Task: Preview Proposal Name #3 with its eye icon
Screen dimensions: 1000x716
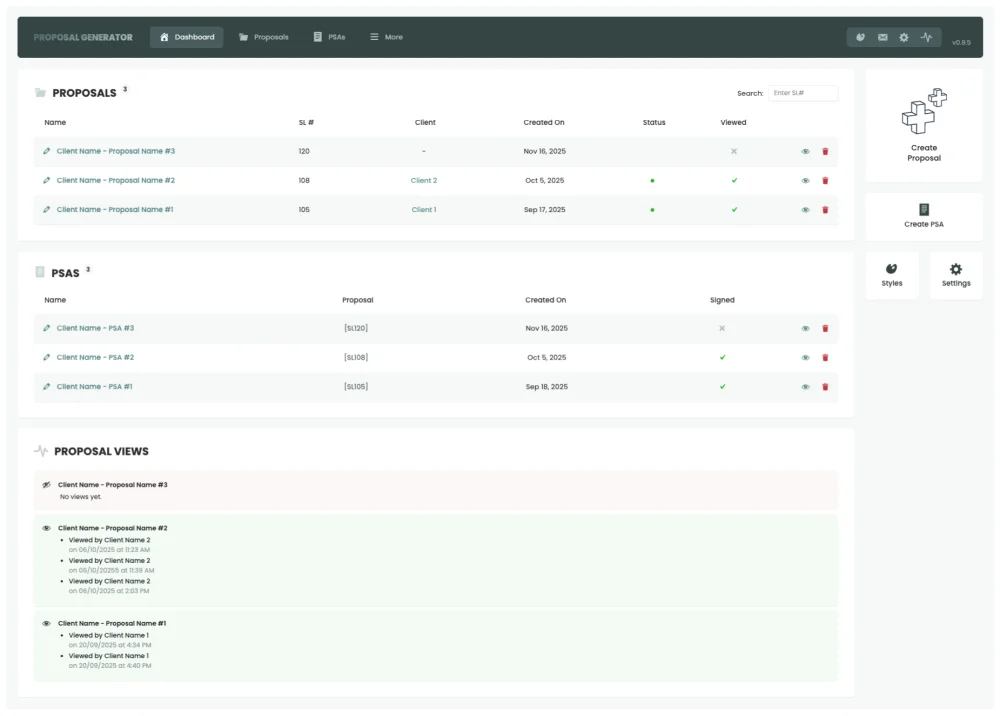Action: point(804,151)
